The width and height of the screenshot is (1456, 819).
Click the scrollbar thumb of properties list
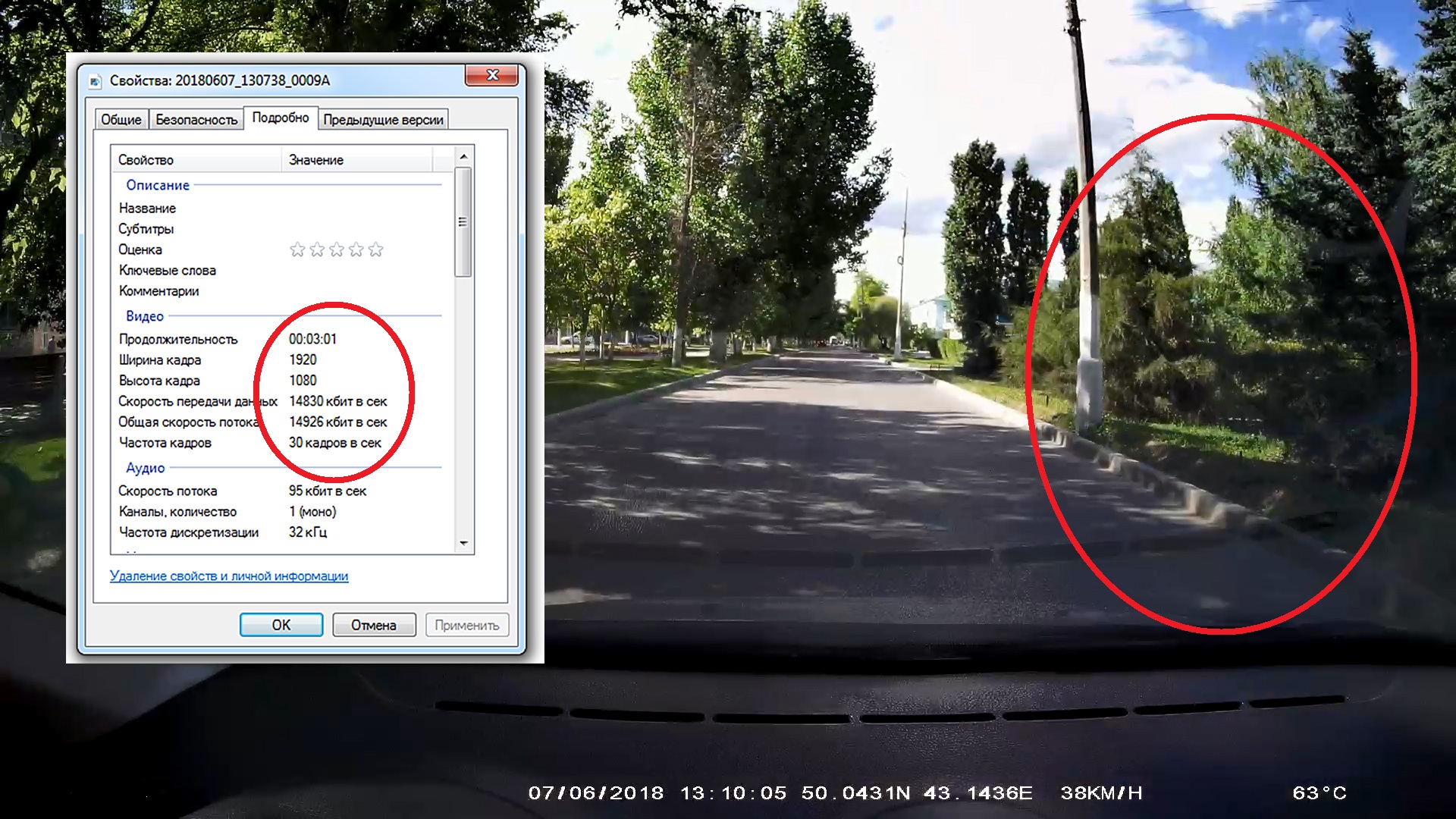pyautogui.click(x=463, y=221)
